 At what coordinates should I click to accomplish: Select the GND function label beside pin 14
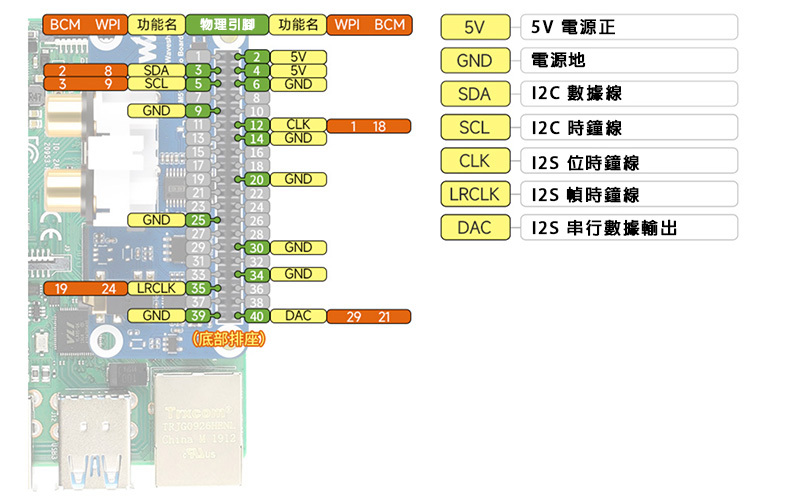[298, 139]
